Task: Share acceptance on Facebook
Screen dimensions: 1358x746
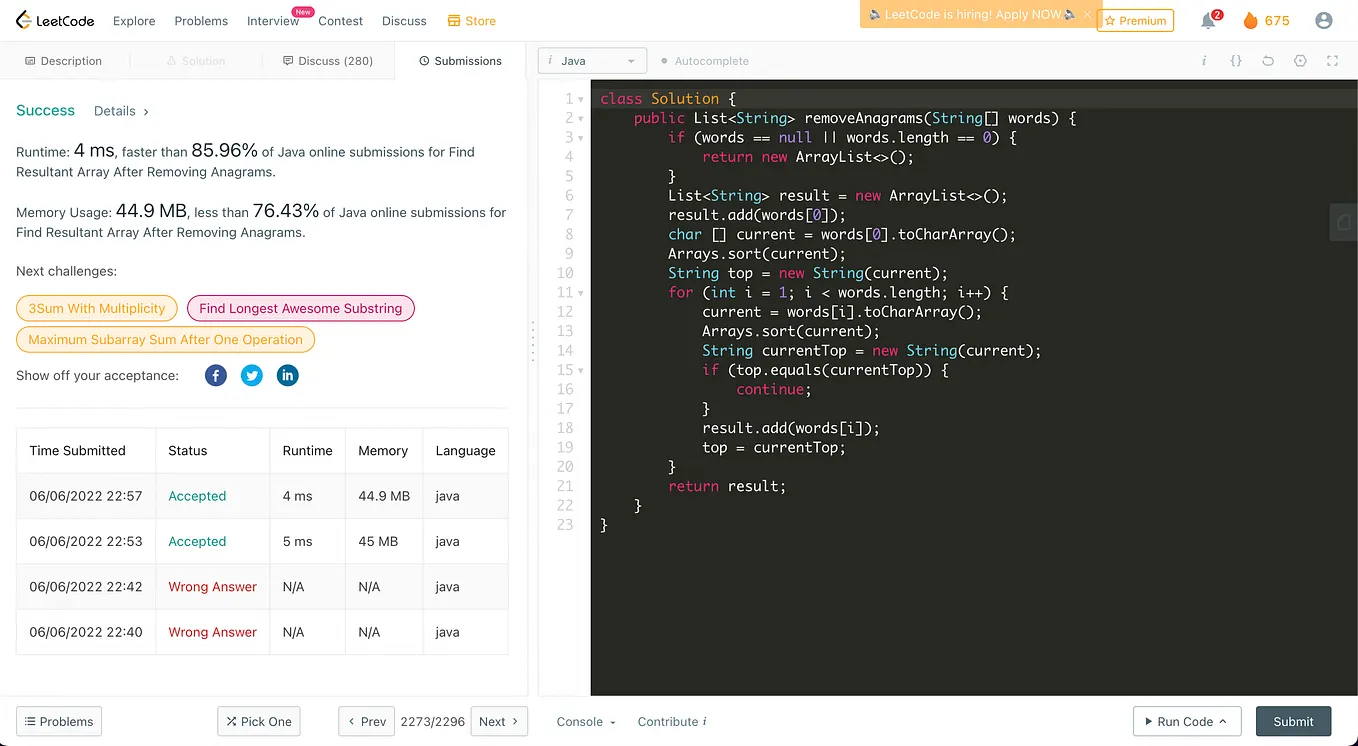Action: click(x=216, y=375)
